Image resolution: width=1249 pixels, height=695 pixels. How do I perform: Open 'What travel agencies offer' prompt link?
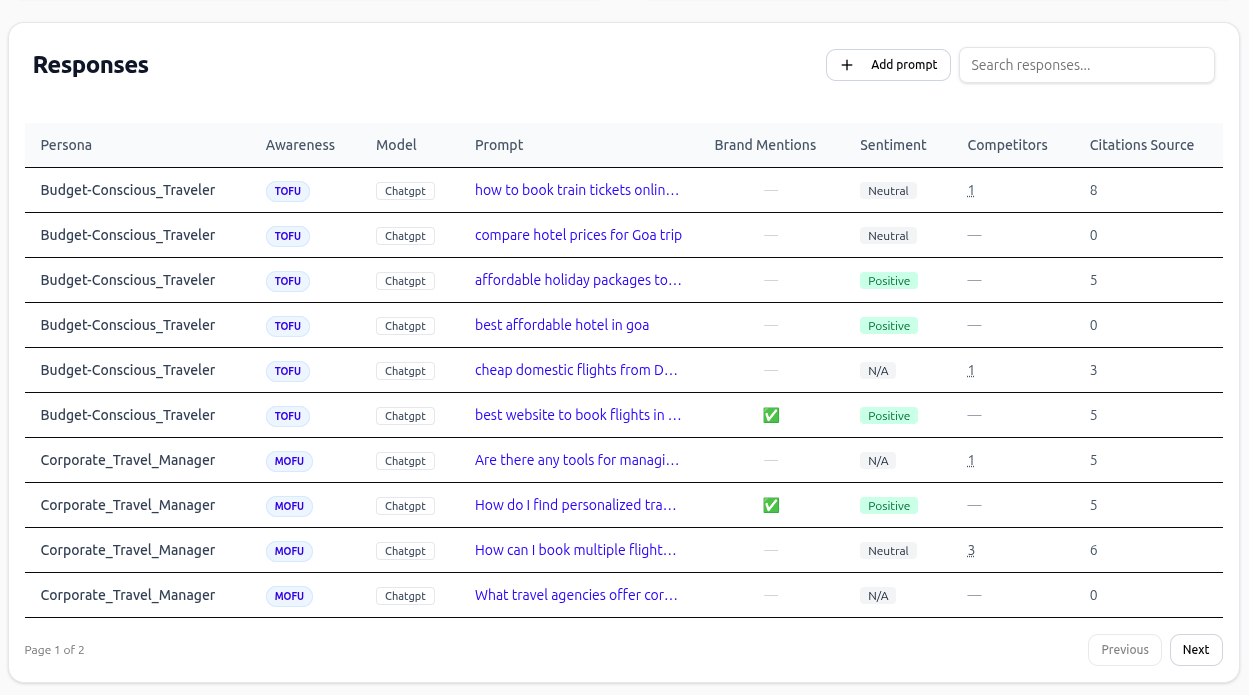point(576,595)
